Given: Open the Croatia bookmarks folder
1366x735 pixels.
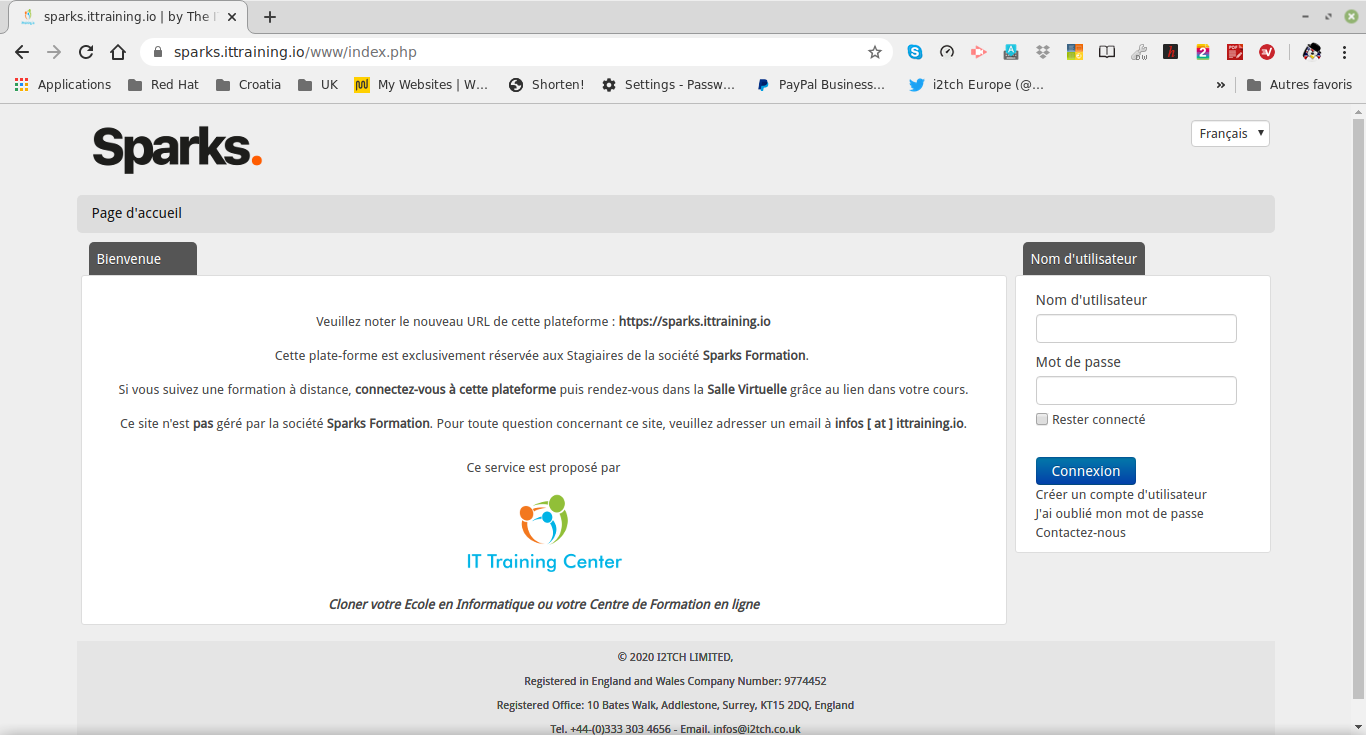Looking at the screenshot, I should tap(248, 85).
